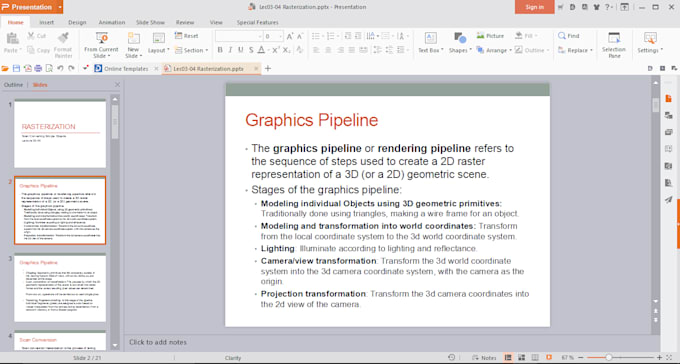680x364 pixels.
Task: Activate the Format Painter brush
Action: (63, 45)
